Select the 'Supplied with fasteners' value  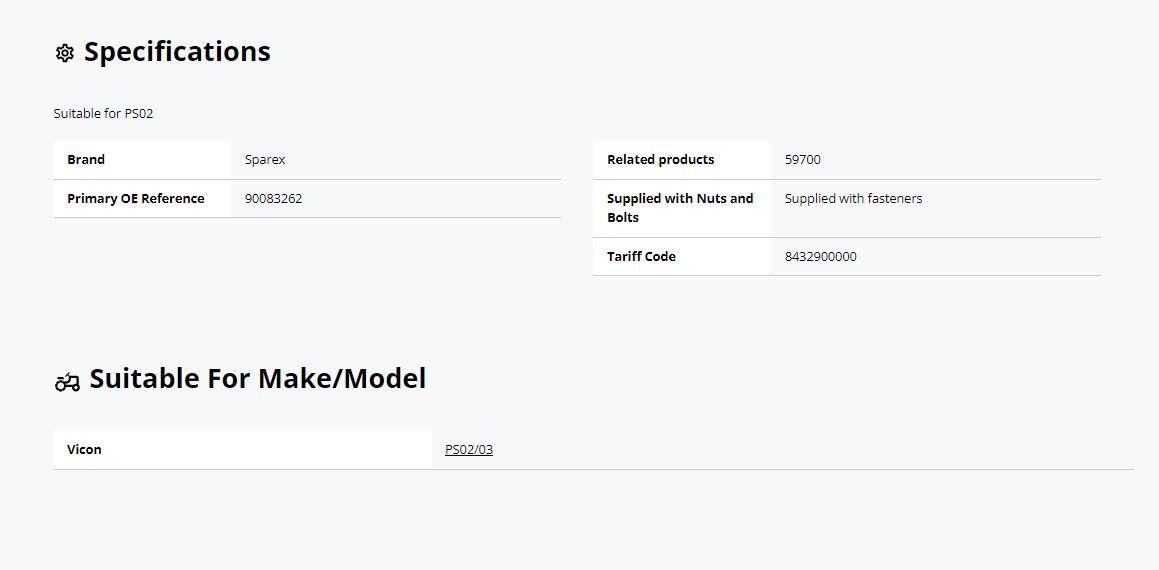tap(853, 199)
